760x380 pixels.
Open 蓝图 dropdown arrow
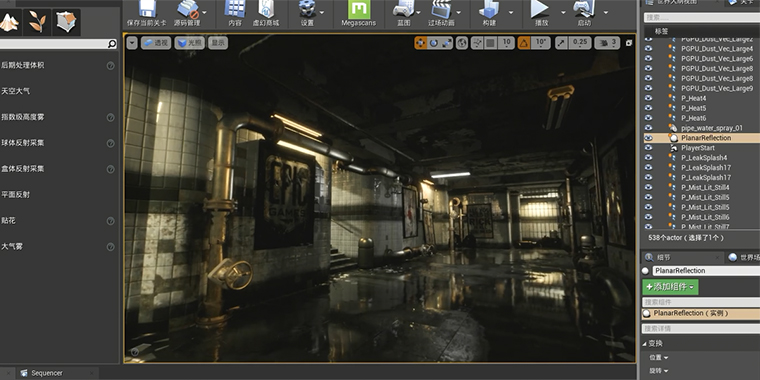418,12
